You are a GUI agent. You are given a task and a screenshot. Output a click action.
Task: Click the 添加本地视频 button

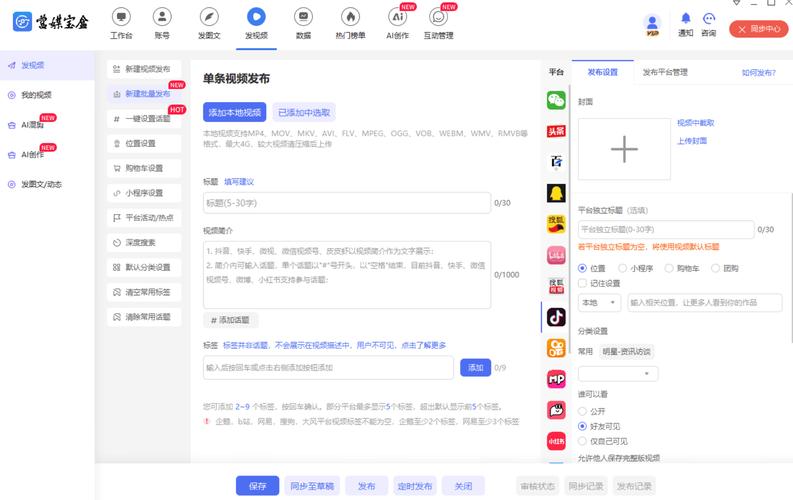[235, 112]
